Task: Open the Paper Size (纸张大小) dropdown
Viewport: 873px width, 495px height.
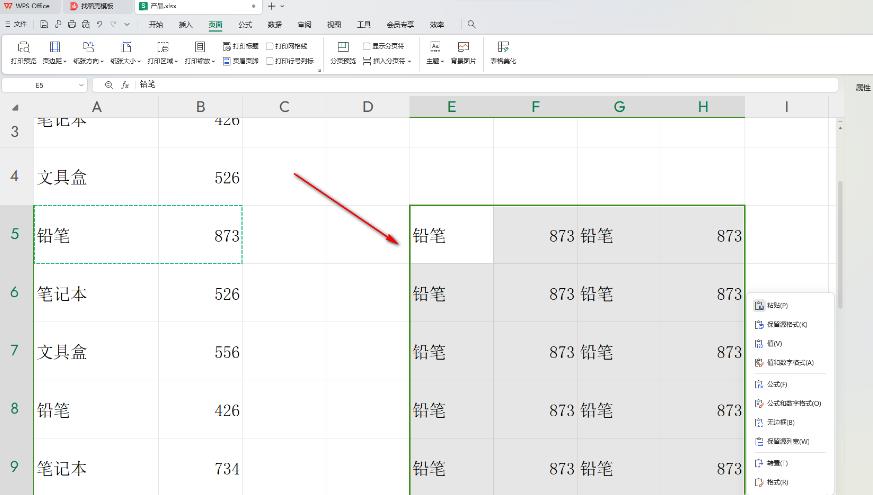Action: pos(126,53)
